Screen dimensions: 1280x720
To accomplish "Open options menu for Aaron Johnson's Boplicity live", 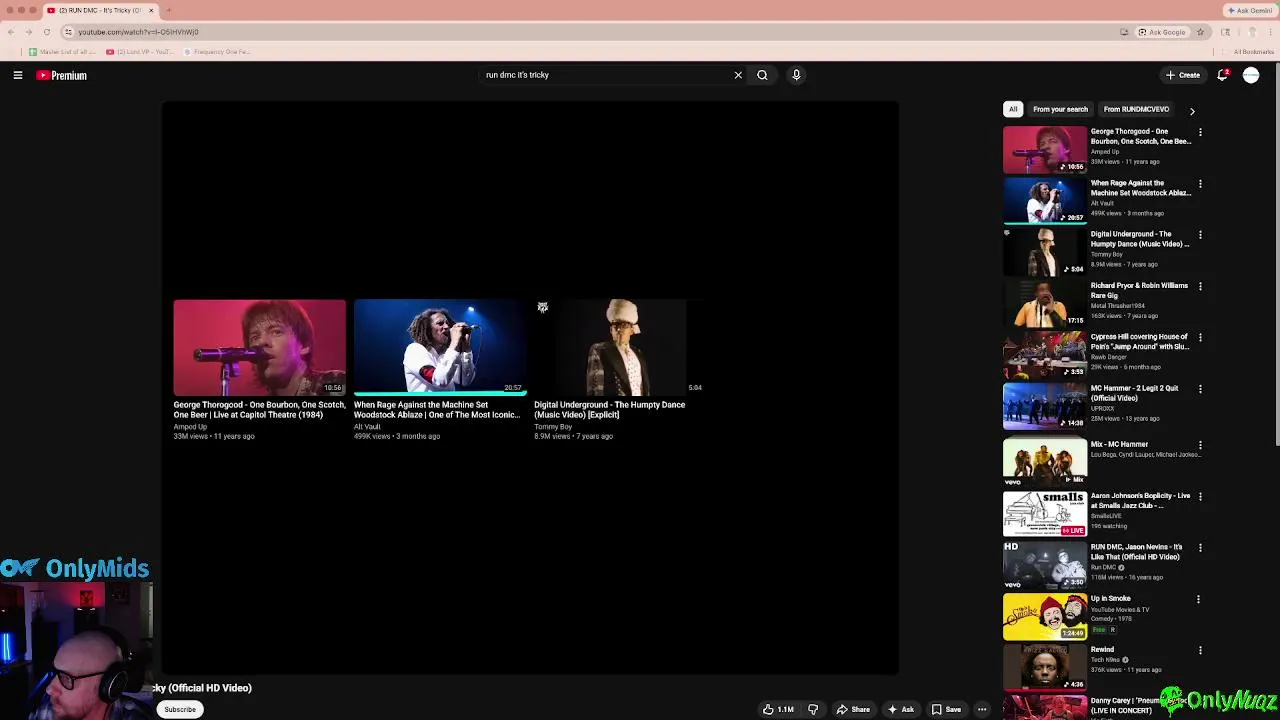I will pyautogui.click(x=1200, y=497).
